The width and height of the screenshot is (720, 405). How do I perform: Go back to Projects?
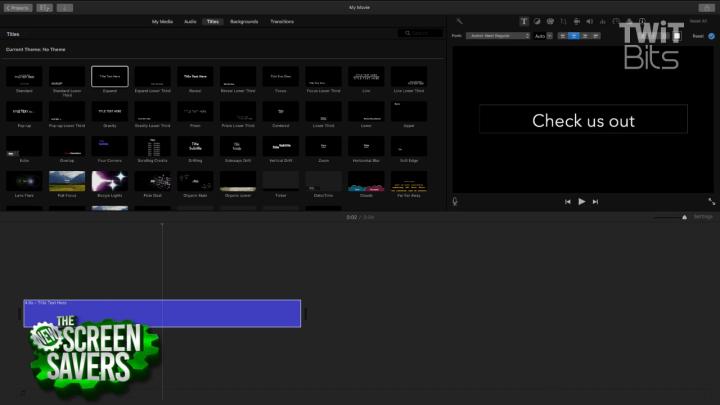click(x=20, y=7)
